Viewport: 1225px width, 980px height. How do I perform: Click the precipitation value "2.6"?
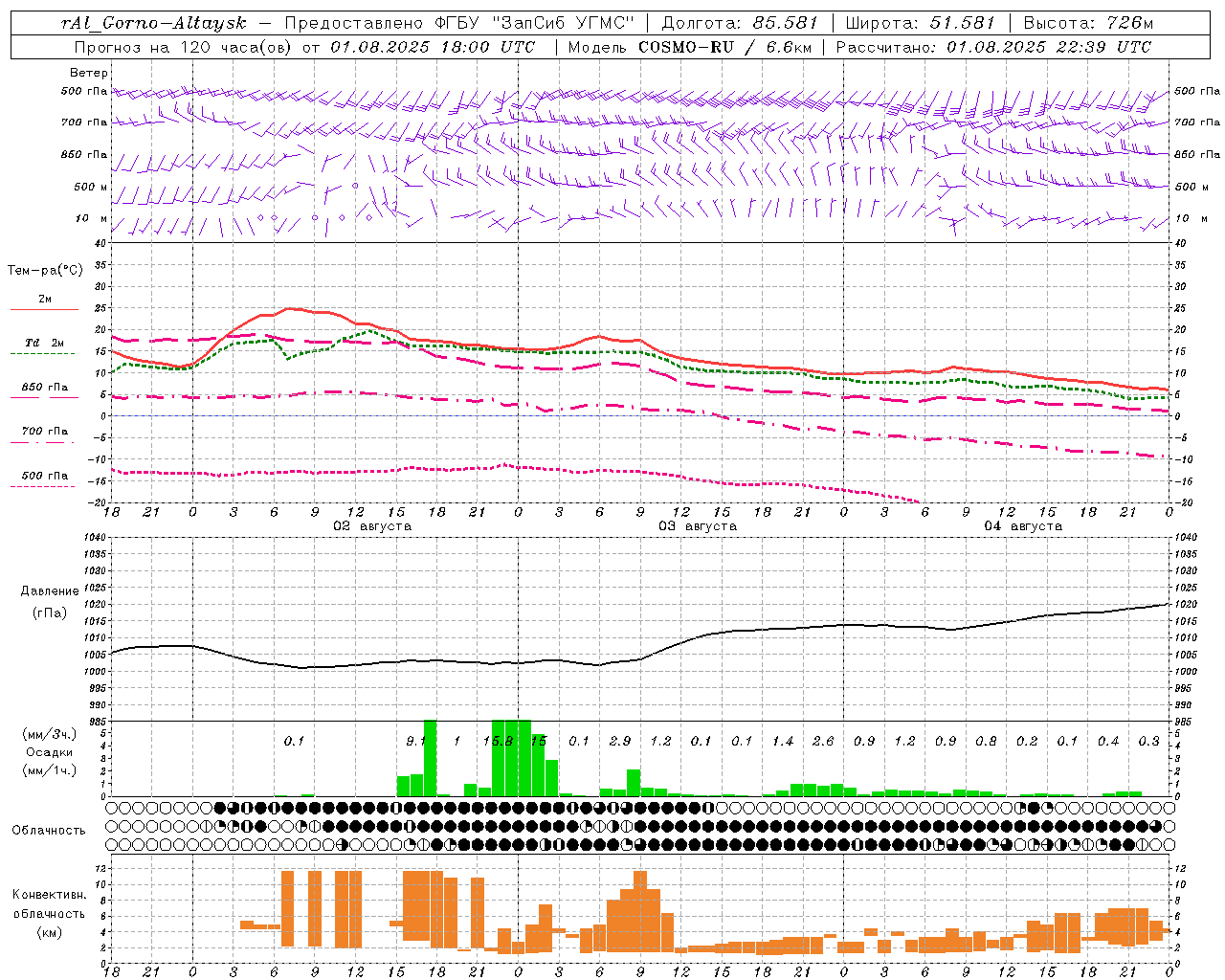tap(823, 741)
